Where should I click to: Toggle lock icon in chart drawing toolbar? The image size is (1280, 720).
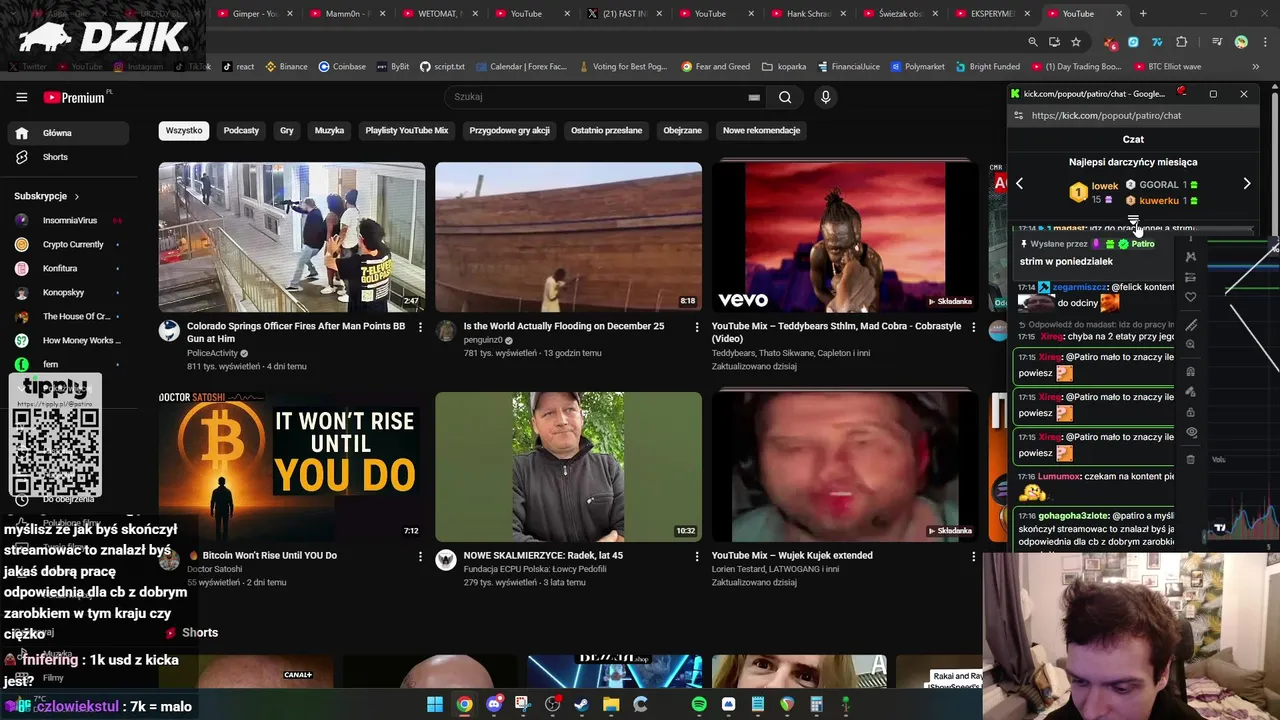[1190, 412]
